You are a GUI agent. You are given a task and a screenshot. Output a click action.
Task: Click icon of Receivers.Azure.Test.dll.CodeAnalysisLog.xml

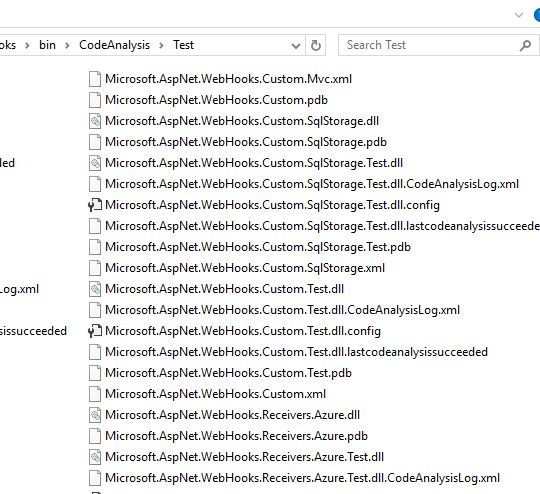pyautogui.click(x=95, y=478)
